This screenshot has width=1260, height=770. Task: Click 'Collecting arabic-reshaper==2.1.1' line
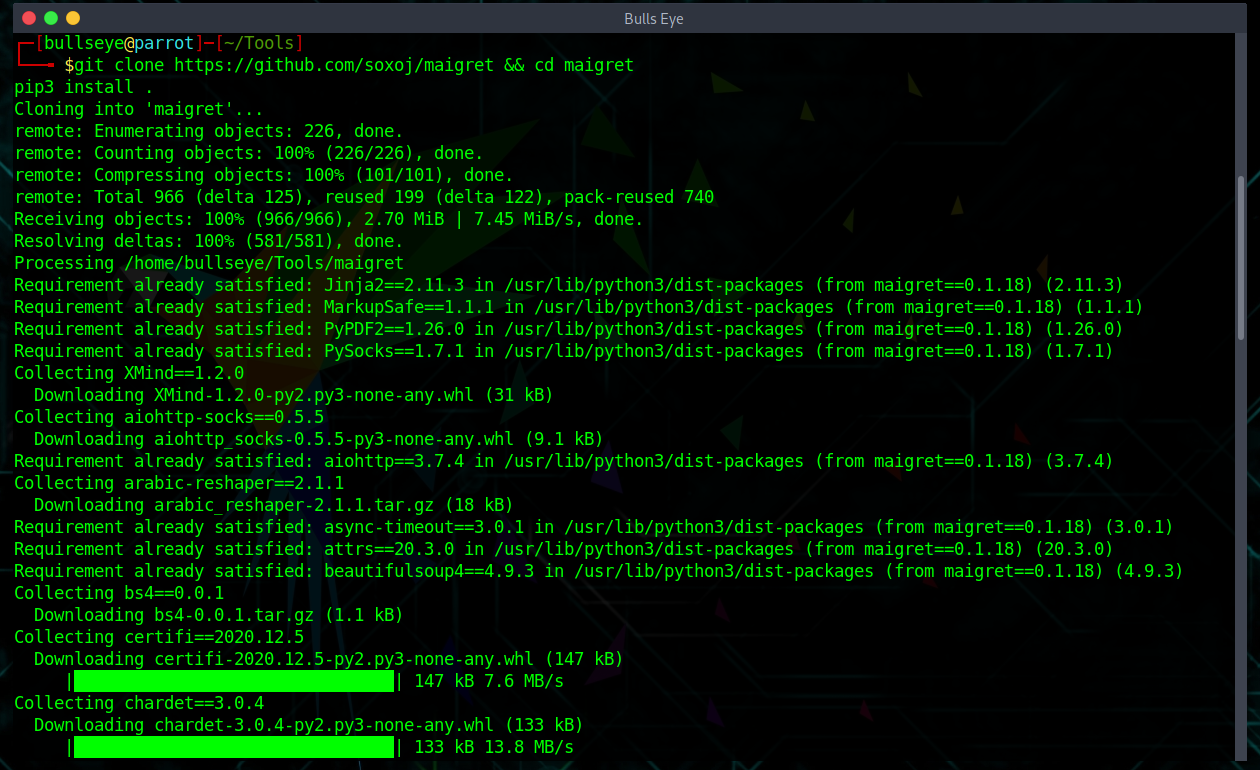[179, 484]
